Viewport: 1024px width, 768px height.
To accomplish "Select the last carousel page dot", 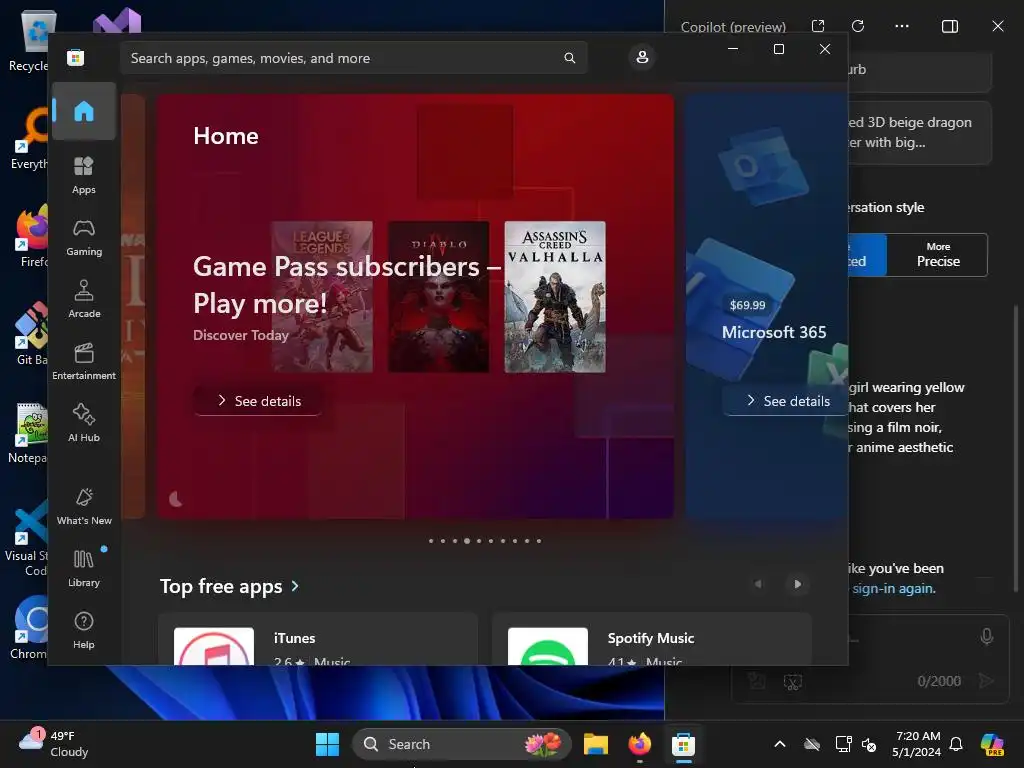I will 539,541.
